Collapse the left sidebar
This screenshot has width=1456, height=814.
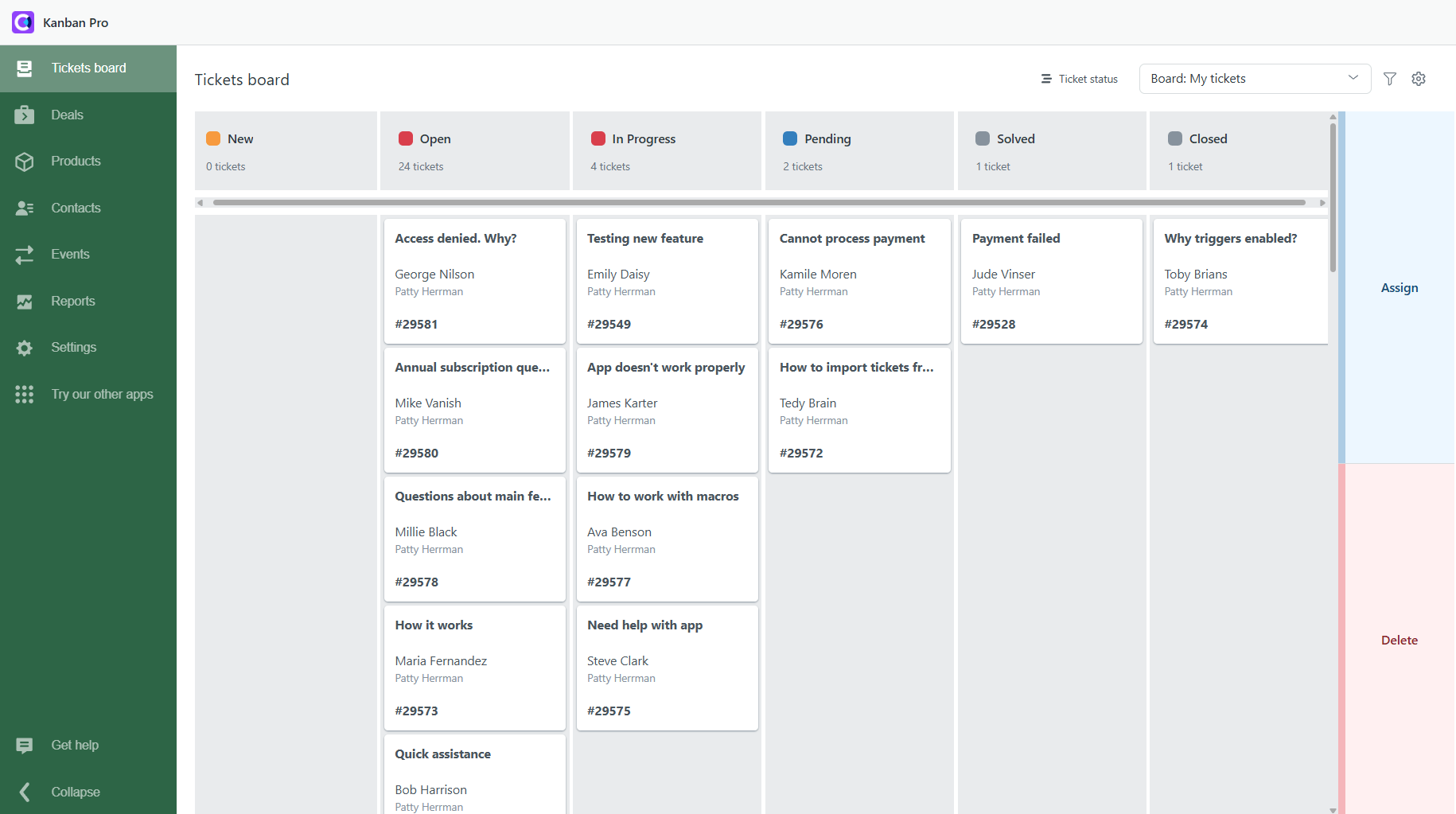[x=75, y=792]
